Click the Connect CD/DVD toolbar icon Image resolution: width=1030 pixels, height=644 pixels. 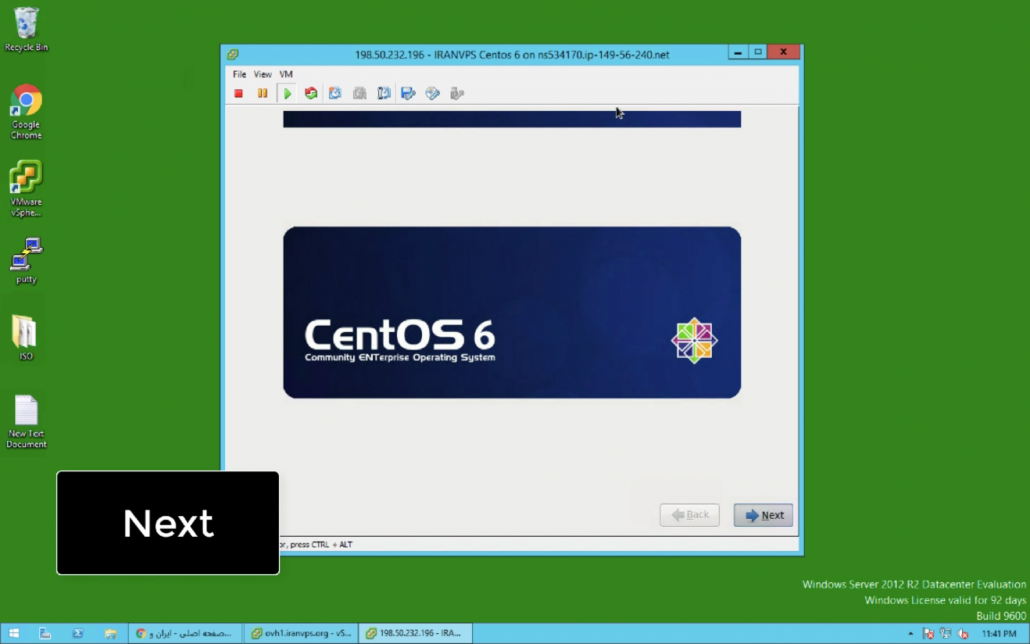coord(432,93)
